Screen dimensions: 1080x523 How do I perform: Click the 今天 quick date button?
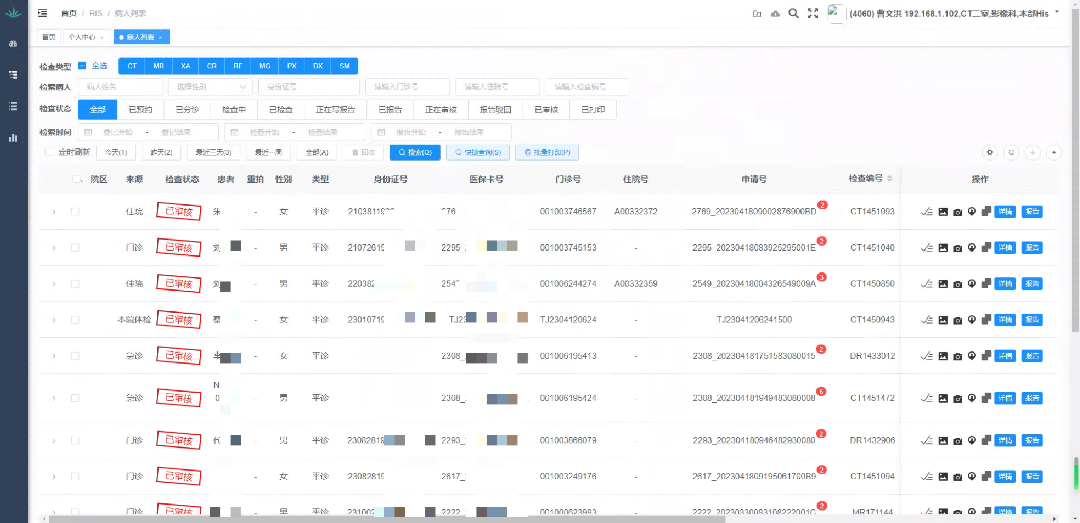point(116,152)
